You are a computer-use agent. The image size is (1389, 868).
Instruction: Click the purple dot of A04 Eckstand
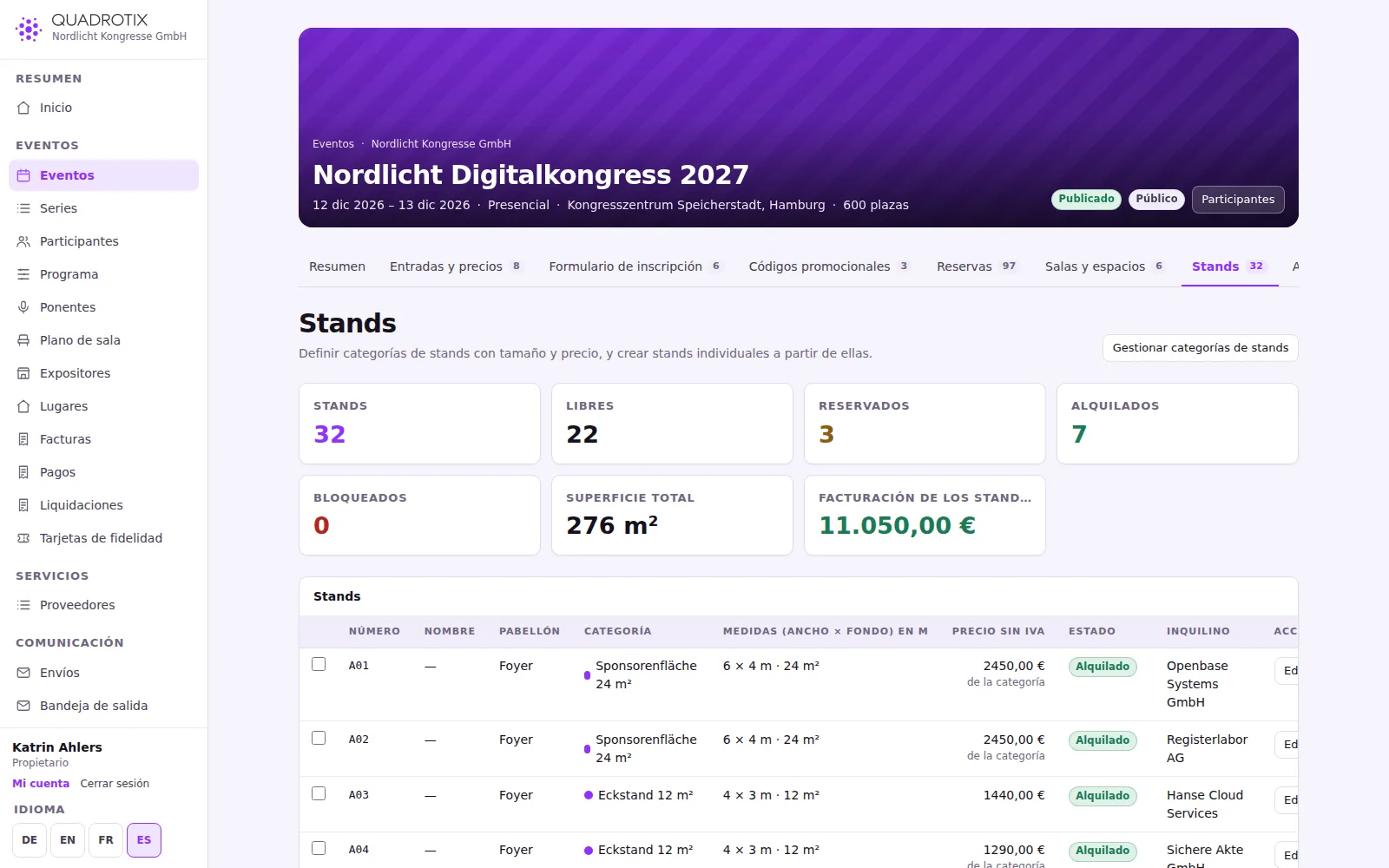589,851
